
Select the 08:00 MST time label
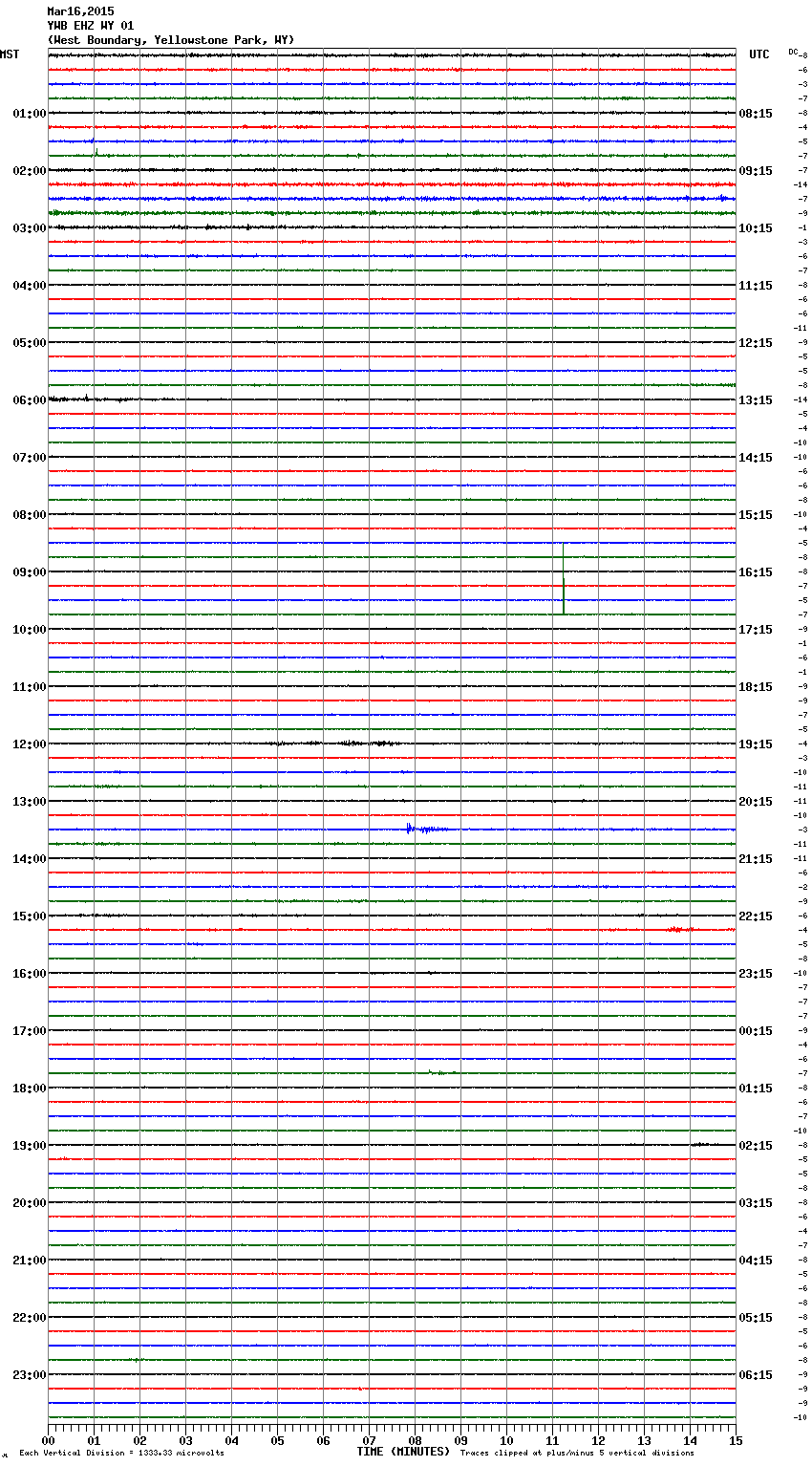pos(30,515)
